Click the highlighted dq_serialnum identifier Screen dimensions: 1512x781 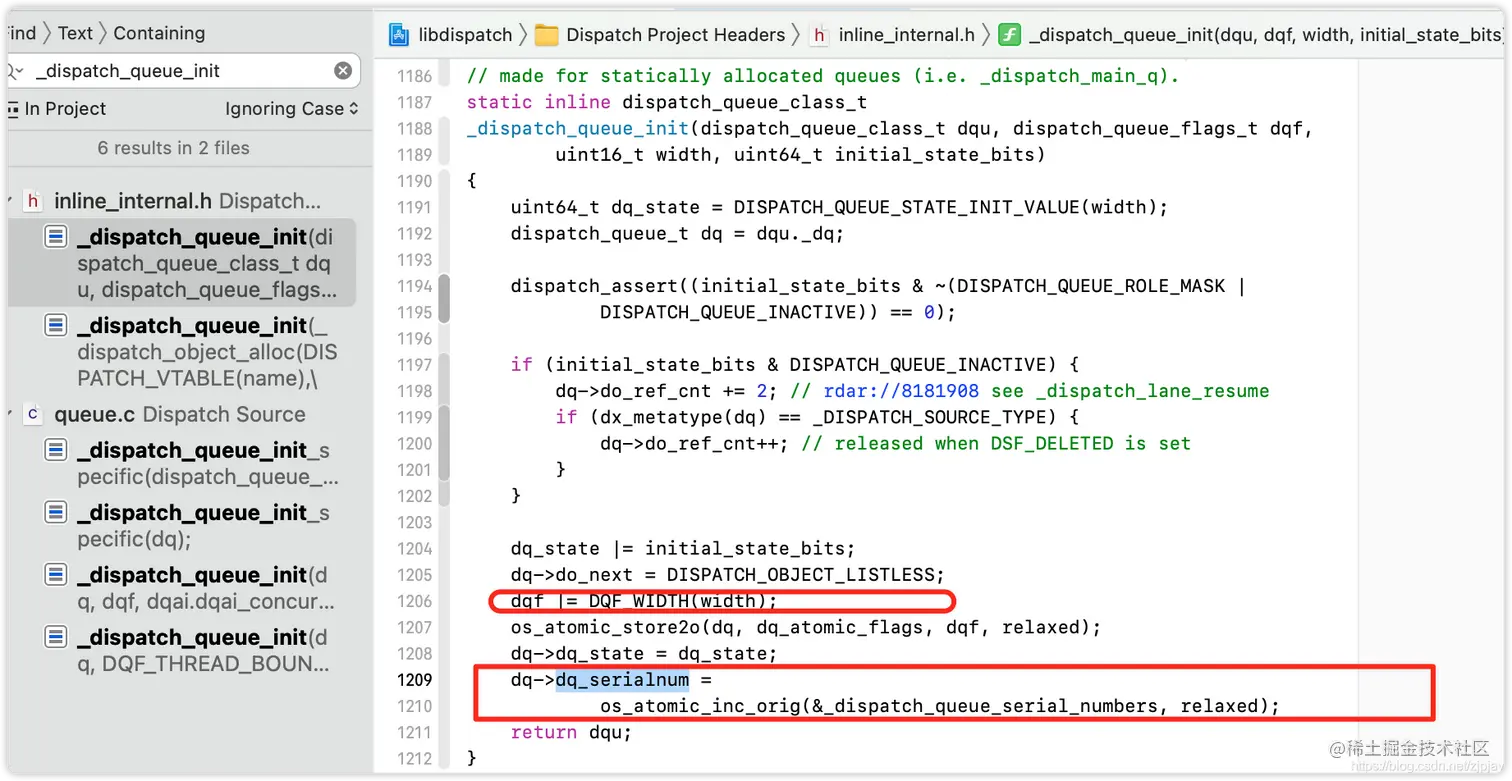(x=622, y=680)
